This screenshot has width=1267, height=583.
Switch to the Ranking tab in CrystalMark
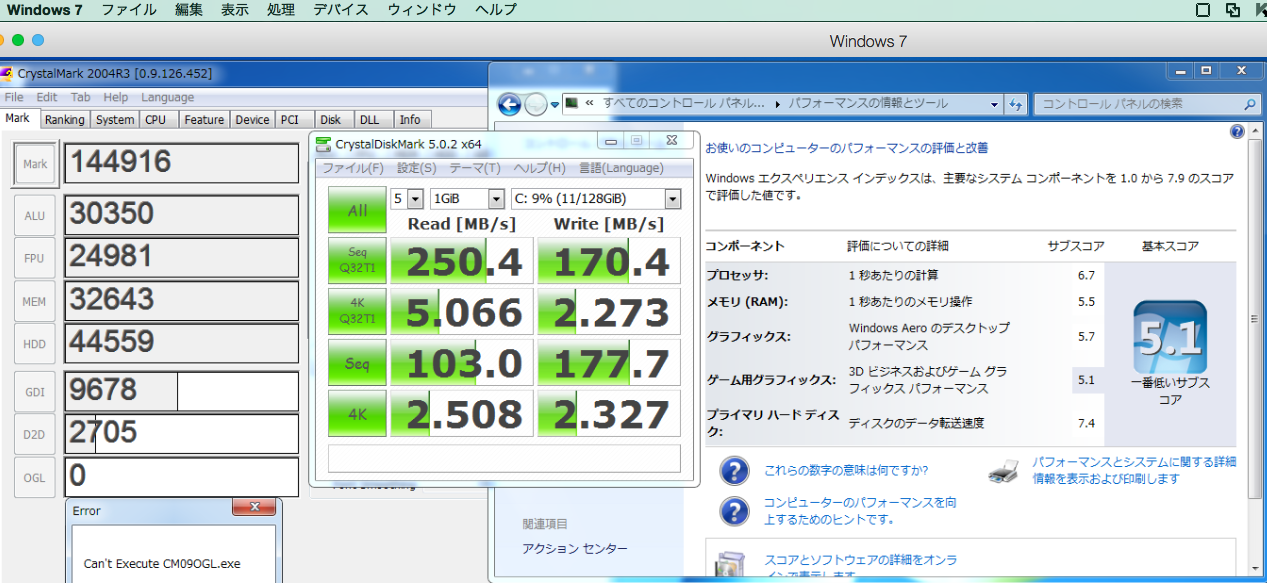pos(64,119)
